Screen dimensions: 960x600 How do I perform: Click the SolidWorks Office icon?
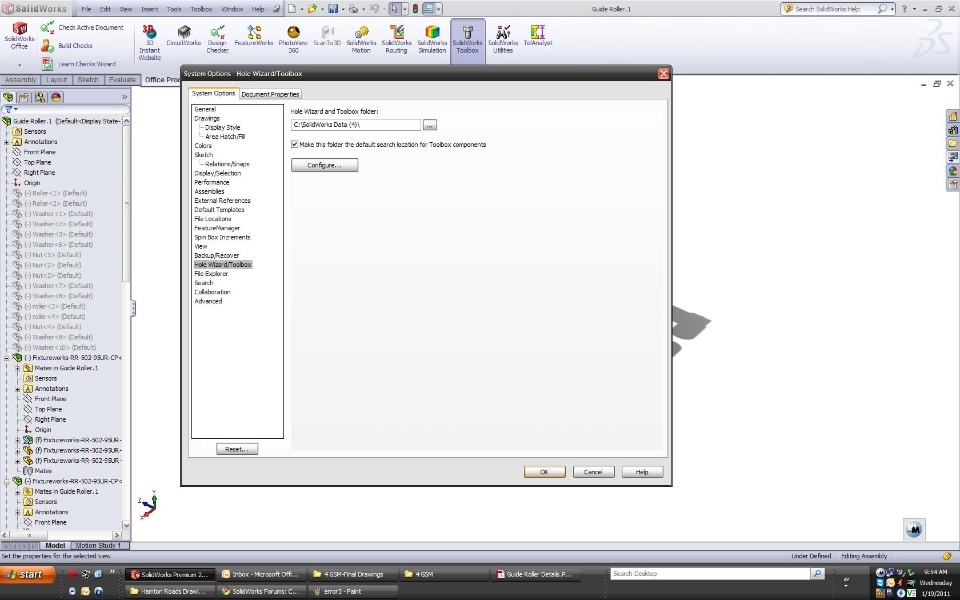pyautogui.click(x=20, y=37)
